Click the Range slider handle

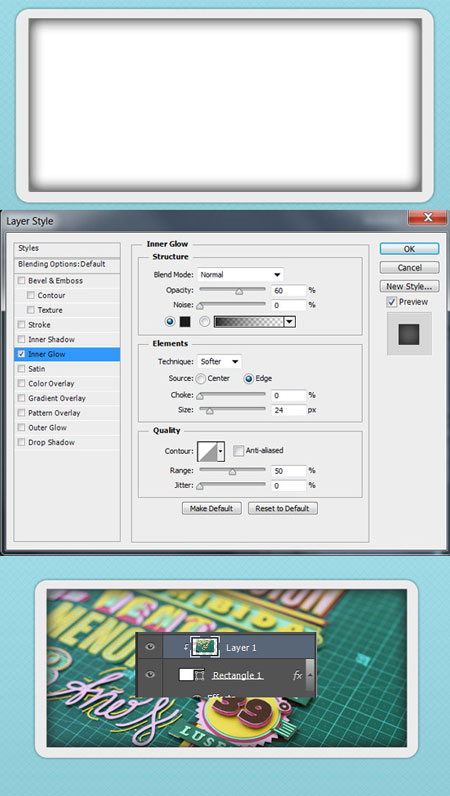click(x=232, y=472)
